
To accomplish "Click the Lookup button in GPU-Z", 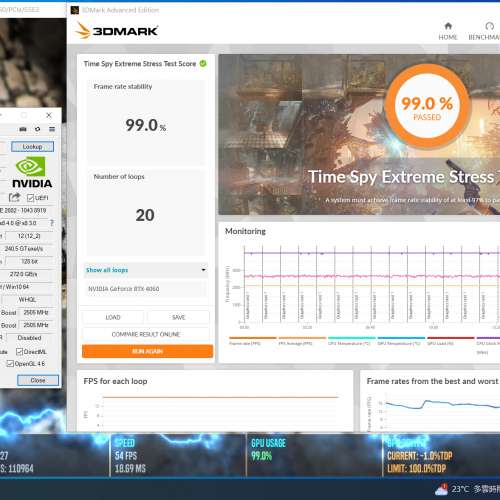I will 32,147.
